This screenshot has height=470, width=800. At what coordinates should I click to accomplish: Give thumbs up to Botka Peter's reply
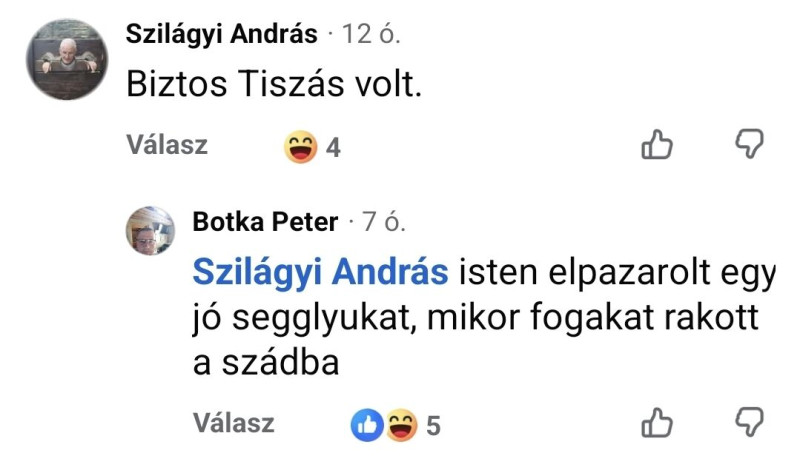[657, 423]
